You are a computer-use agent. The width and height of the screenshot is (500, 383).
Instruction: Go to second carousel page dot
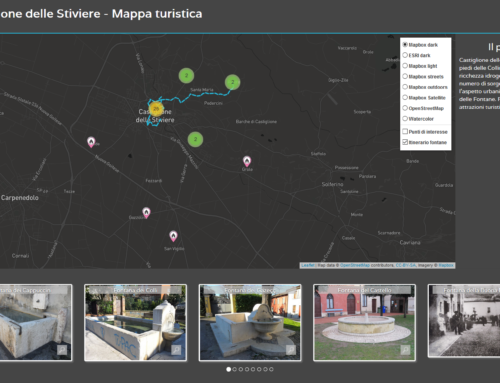pos(235,369)
